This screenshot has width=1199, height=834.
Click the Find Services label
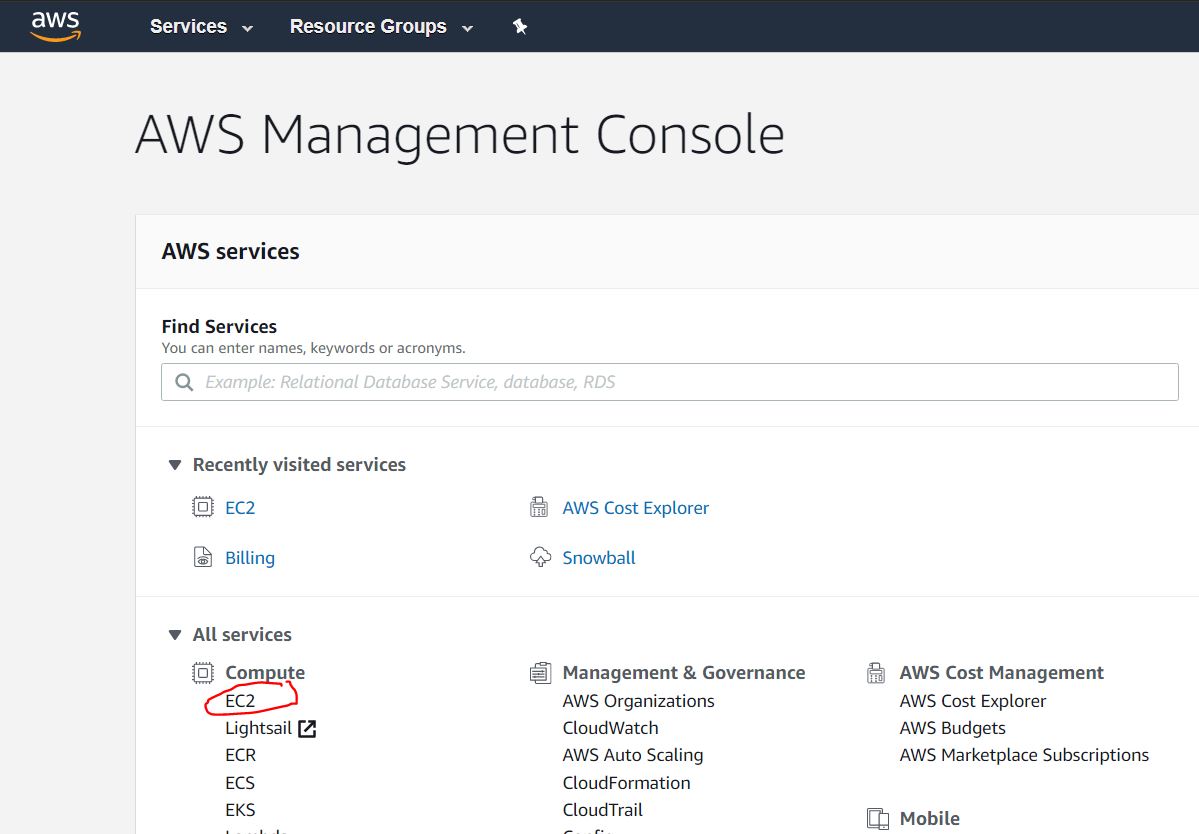coord(219,326)
